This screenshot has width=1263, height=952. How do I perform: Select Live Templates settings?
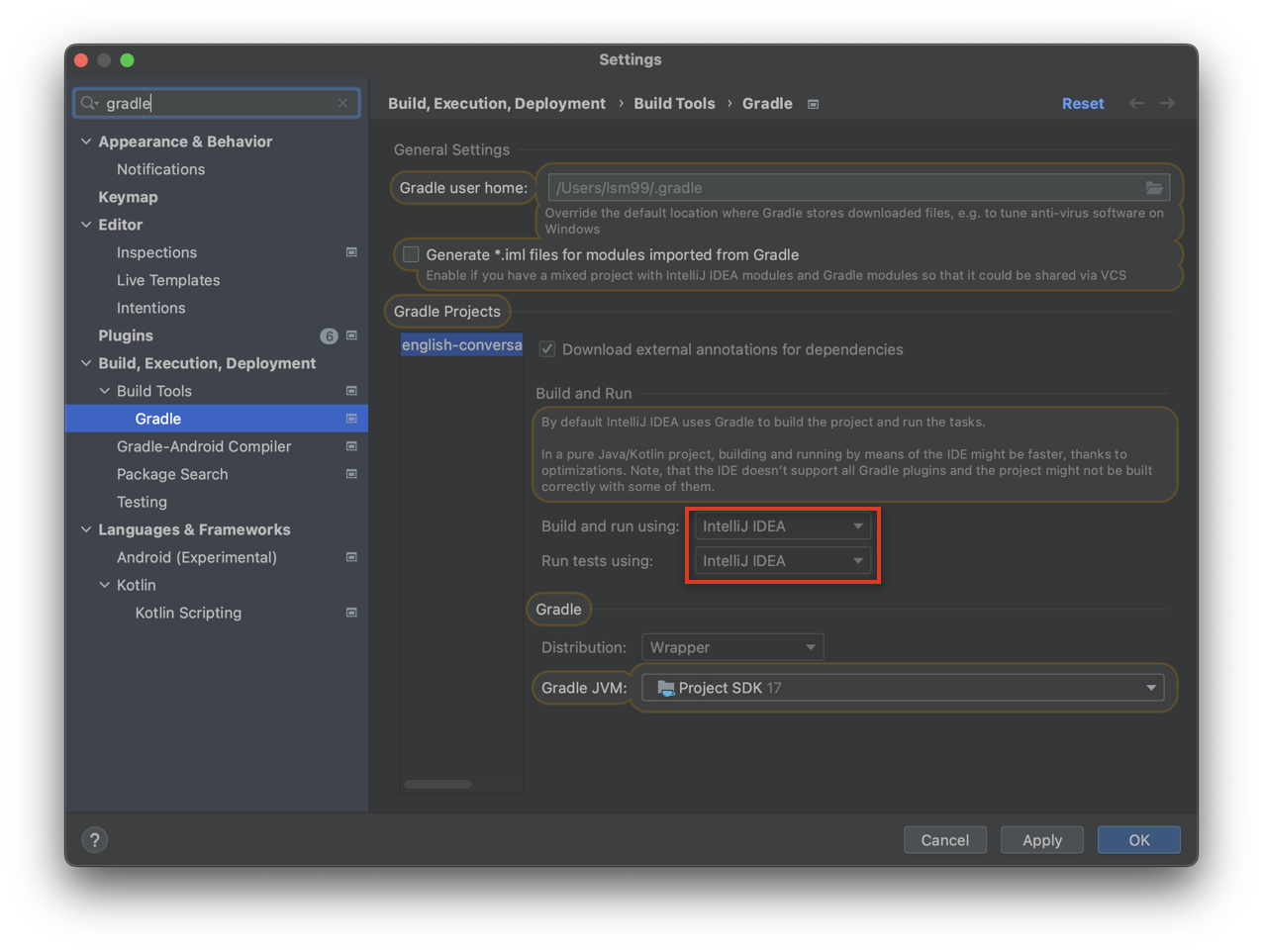pos(168,280)
